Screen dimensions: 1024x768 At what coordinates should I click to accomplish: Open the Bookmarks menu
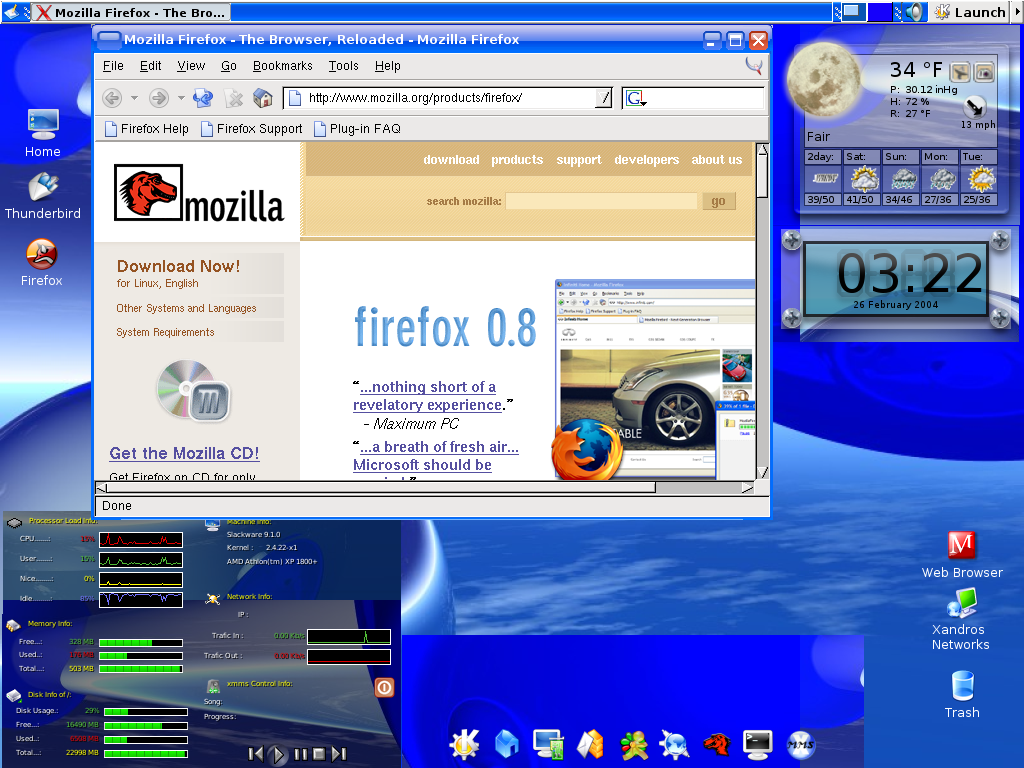click(282, 66)
